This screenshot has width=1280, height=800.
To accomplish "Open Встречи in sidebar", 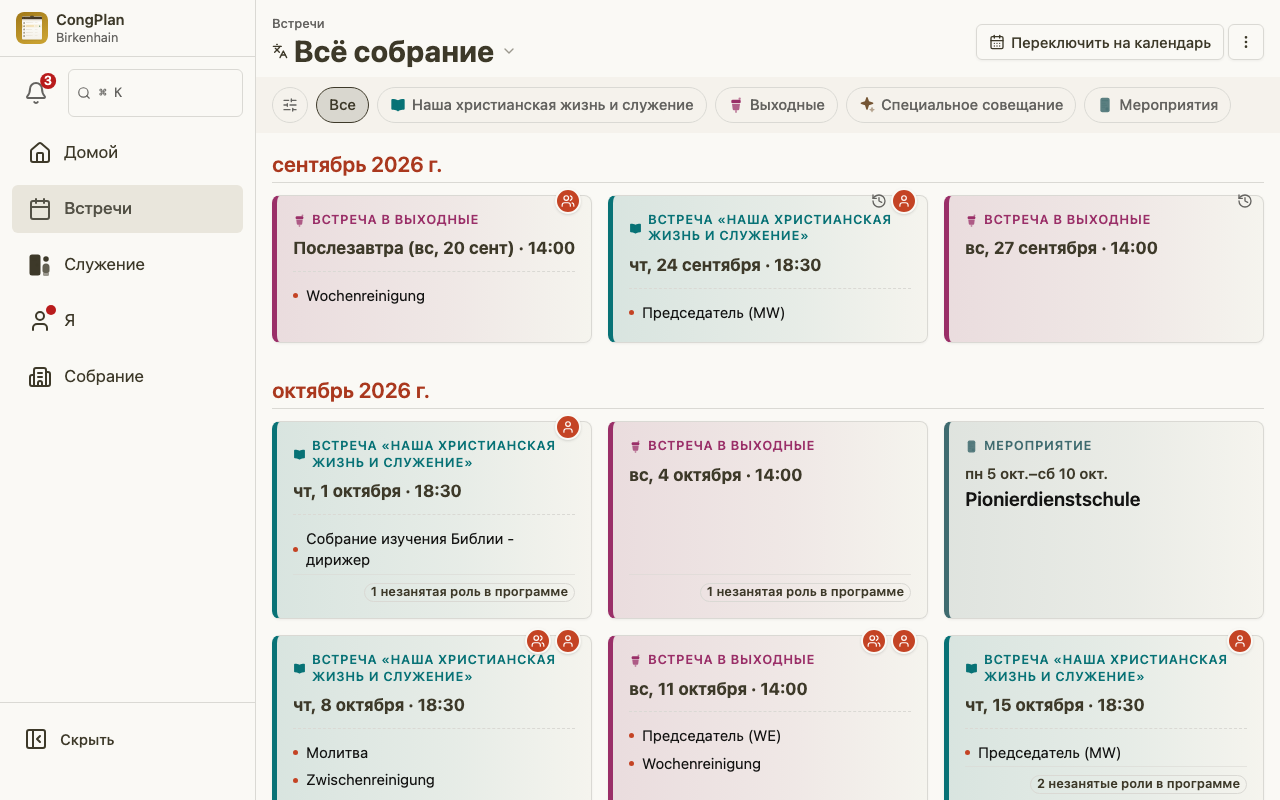I will point(127,209).
